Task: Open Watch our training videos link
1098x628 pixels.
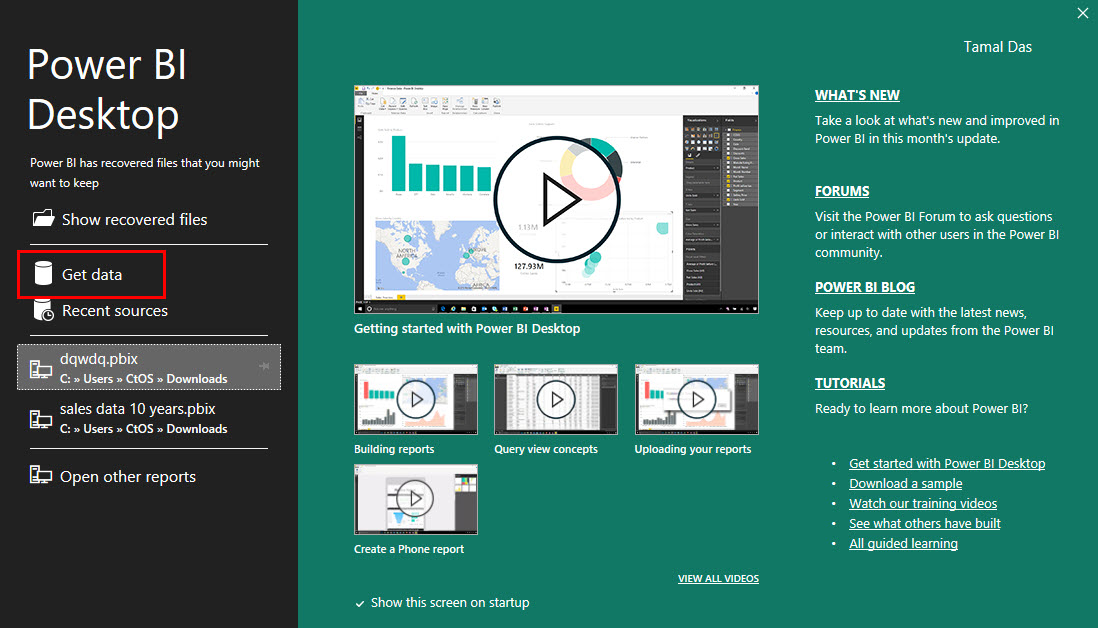Action: click(x=923, y=503)
